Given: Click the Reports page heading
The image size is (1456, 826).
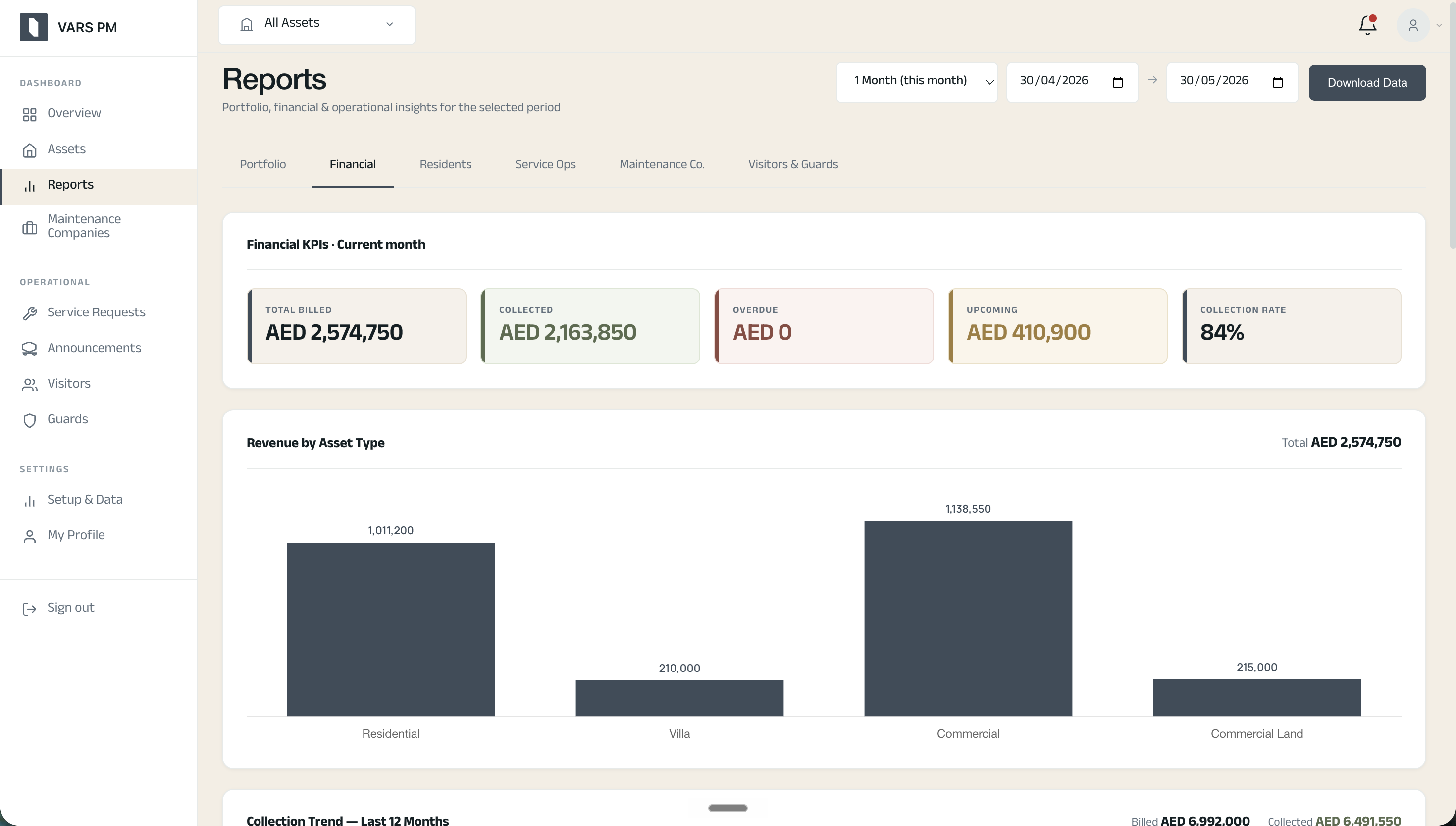Looking at the screenshot, I should pos(274,79).
